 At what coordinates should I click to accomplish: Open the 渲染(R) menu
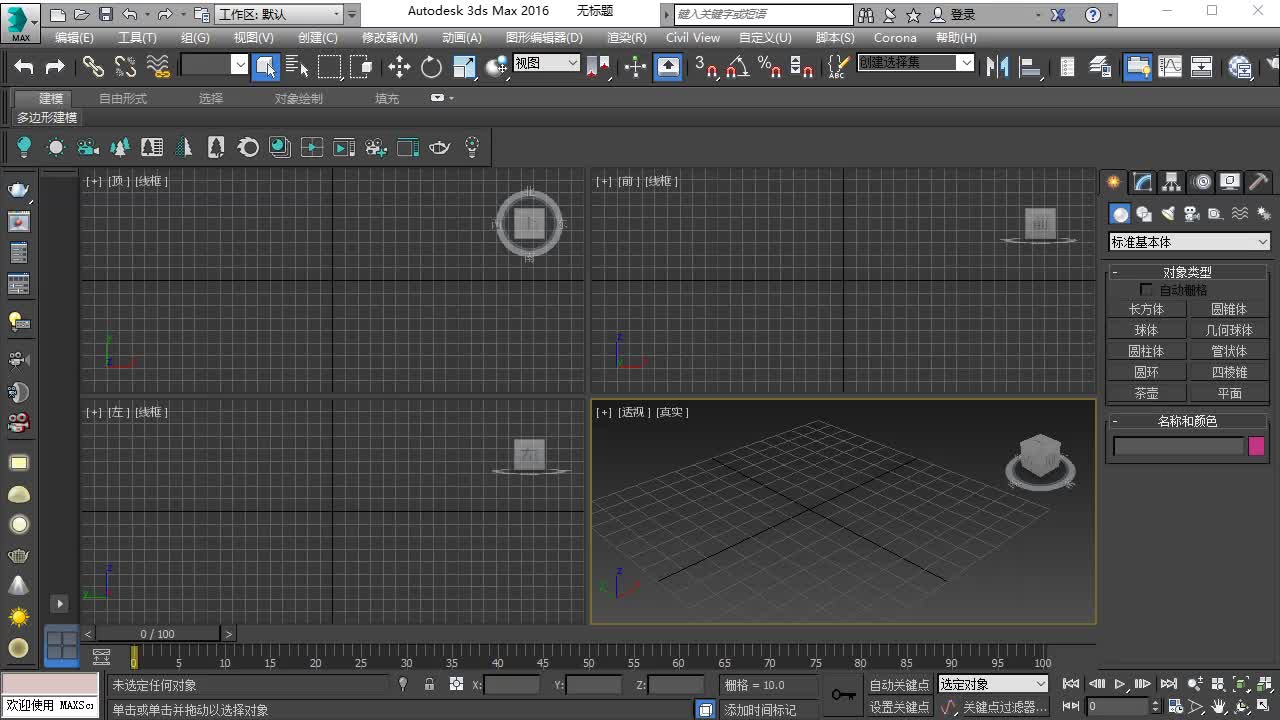(626, 38)
